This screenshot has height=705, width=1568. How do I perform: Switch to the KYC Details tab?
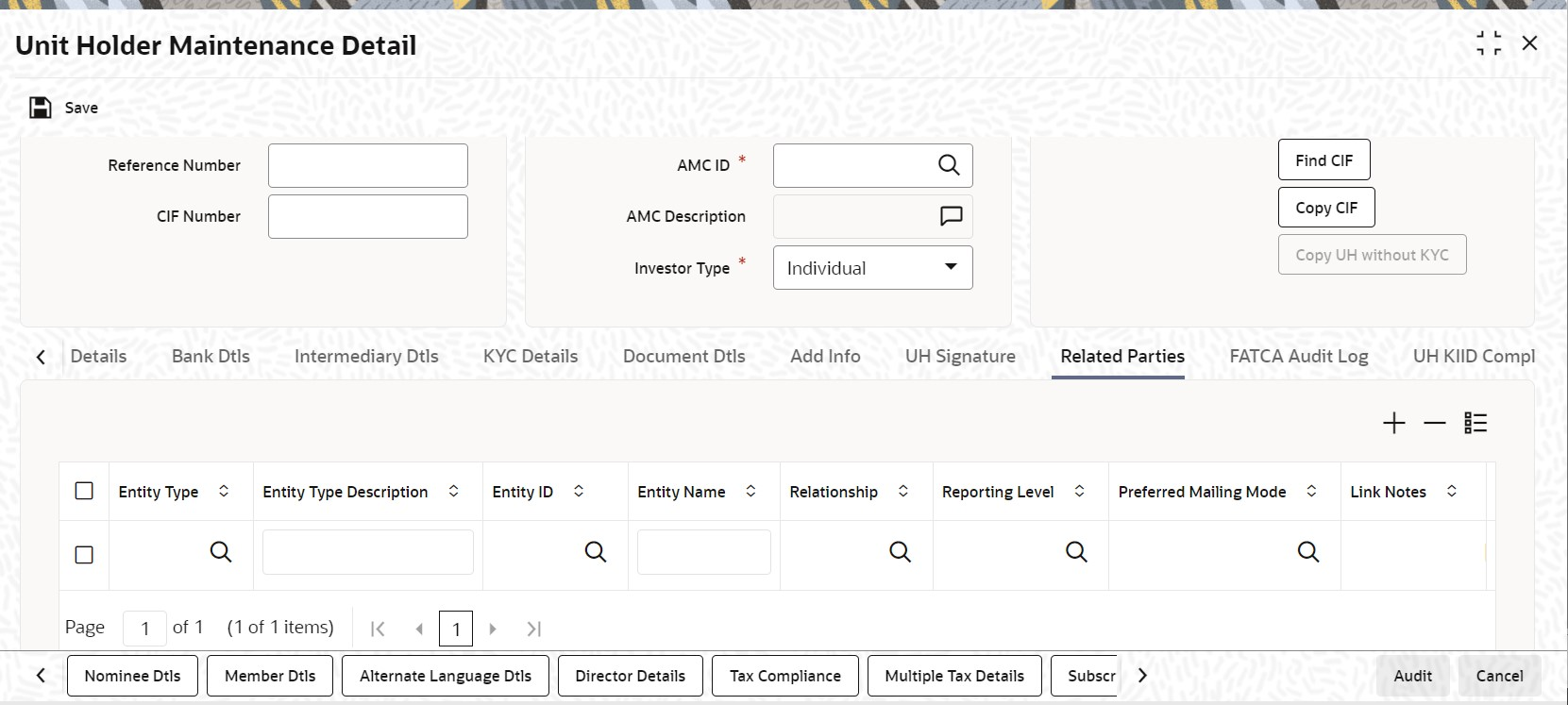(531, 356)
